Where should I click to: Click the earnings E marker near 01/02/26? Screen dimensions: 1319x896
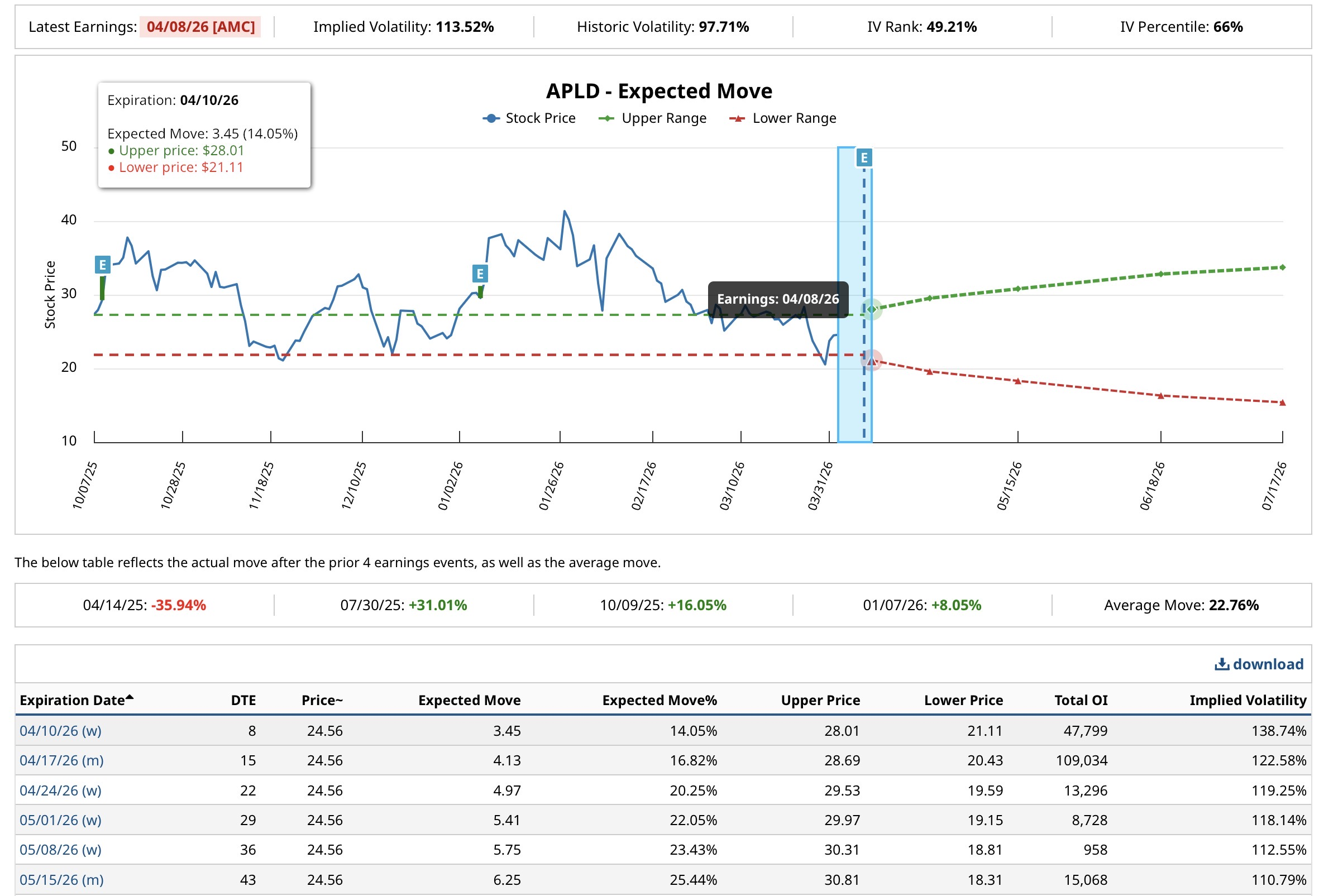[480, 274]
